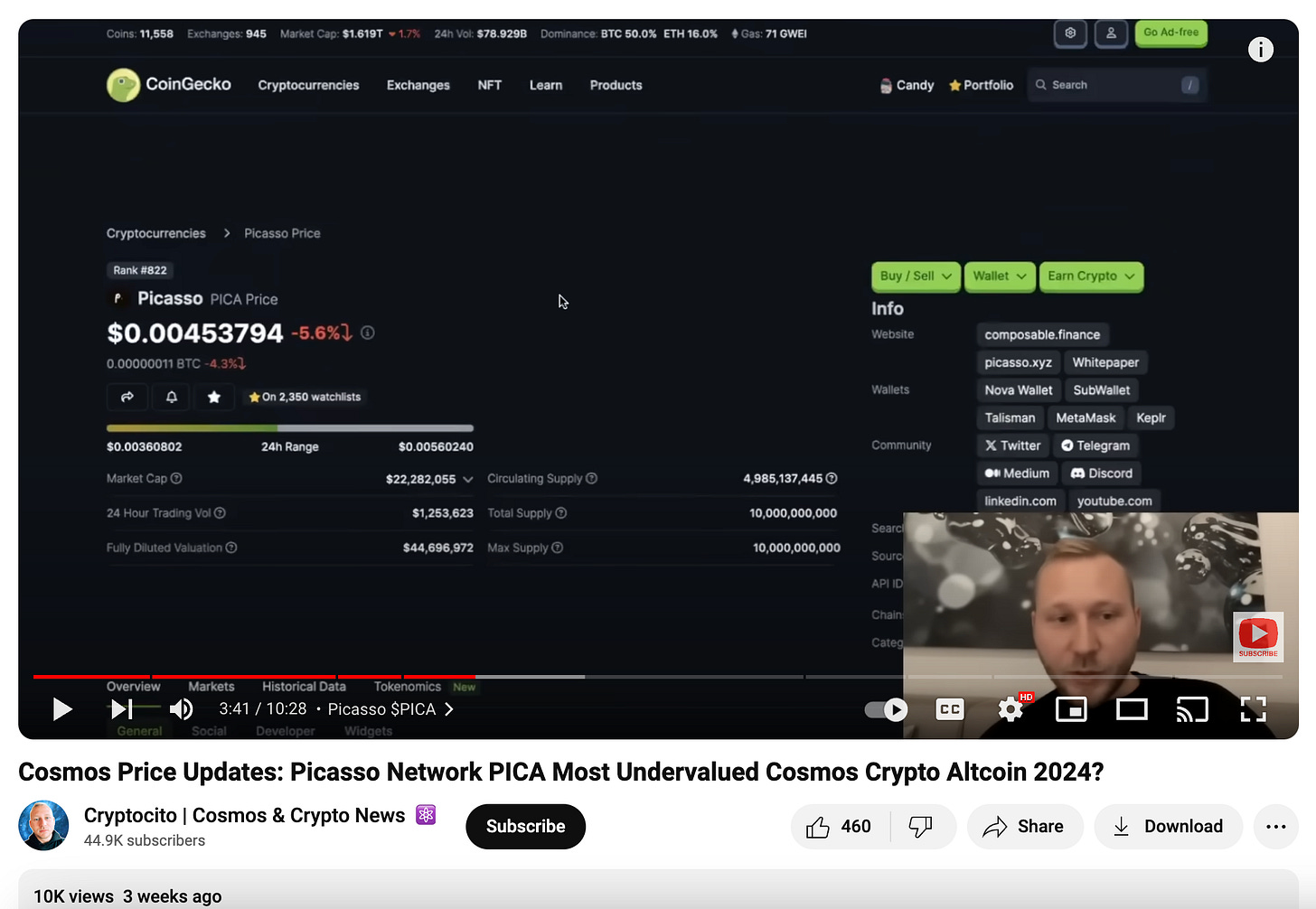Image resolution: width=1316 pixels, height=909 pixels.
Task: Share the video
Action: [x=1024, y=826]
